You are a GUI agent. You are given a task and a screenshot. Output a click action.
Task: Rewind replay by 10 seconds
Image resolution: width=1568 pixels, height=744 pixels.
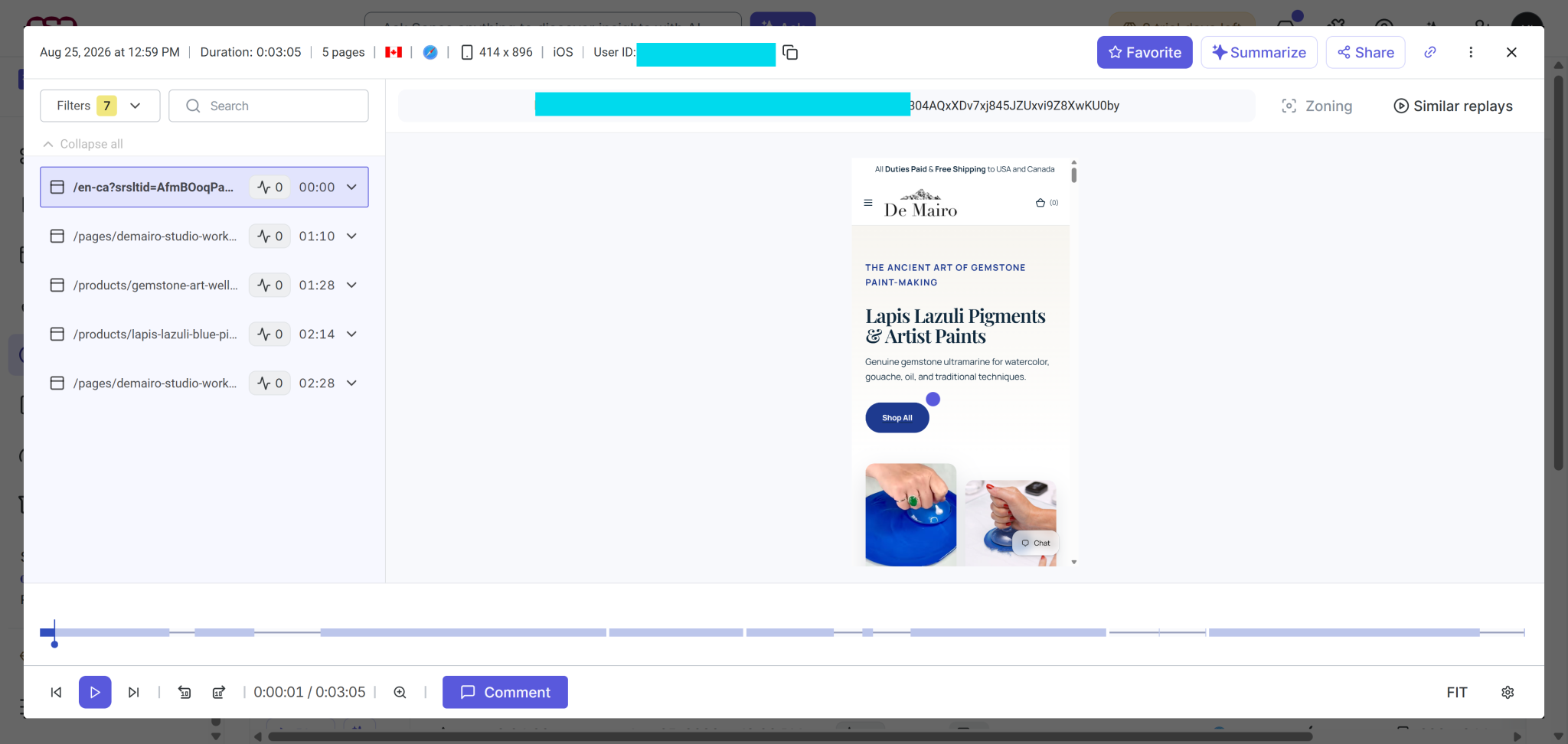click(x=185, y=692)
